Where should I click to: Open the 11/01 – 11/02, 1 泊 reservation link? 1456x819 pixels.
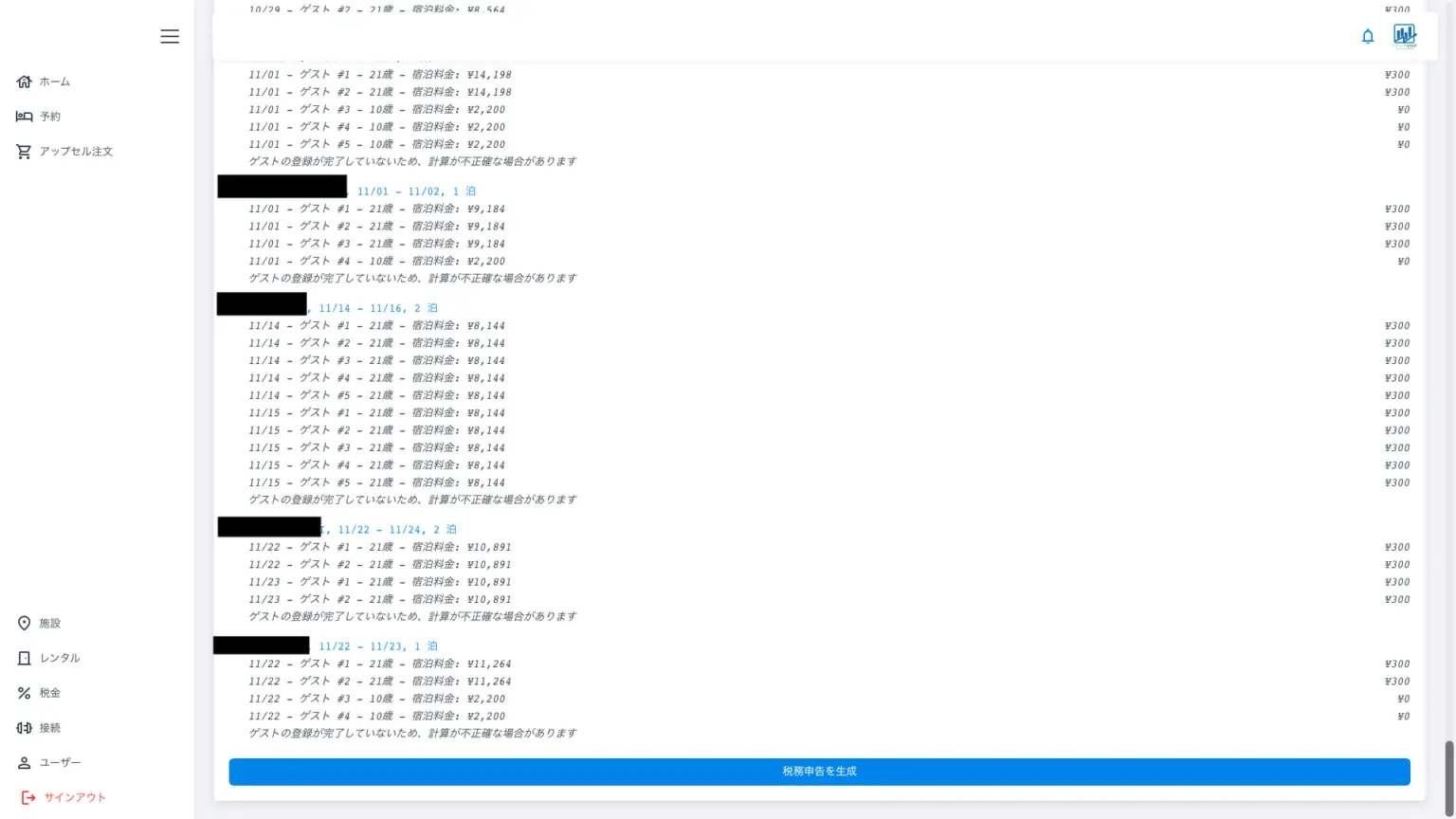[415, 191]
